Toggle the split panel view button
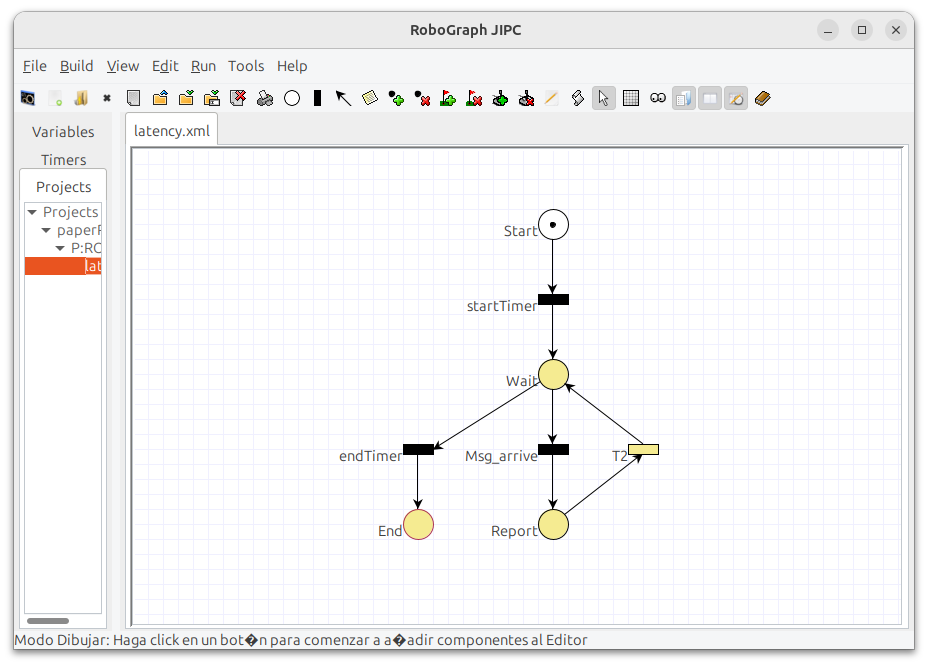The image size is (928, 666). pyautogui.click(x=710, y=98)
